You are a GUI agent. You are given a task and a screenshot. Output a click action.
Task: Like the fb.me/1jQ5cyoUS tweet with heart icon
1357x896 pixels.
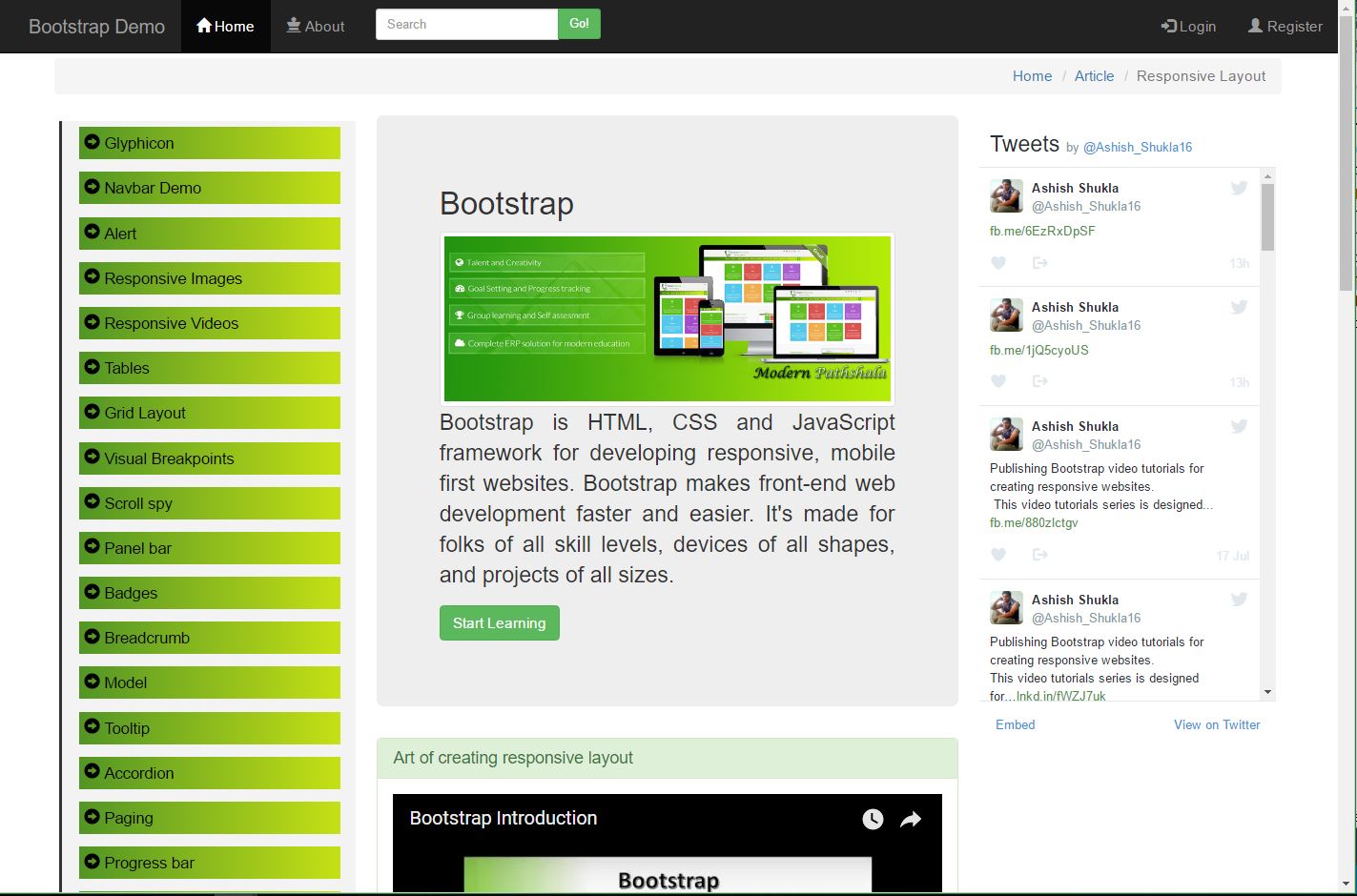tap(998, 381)
